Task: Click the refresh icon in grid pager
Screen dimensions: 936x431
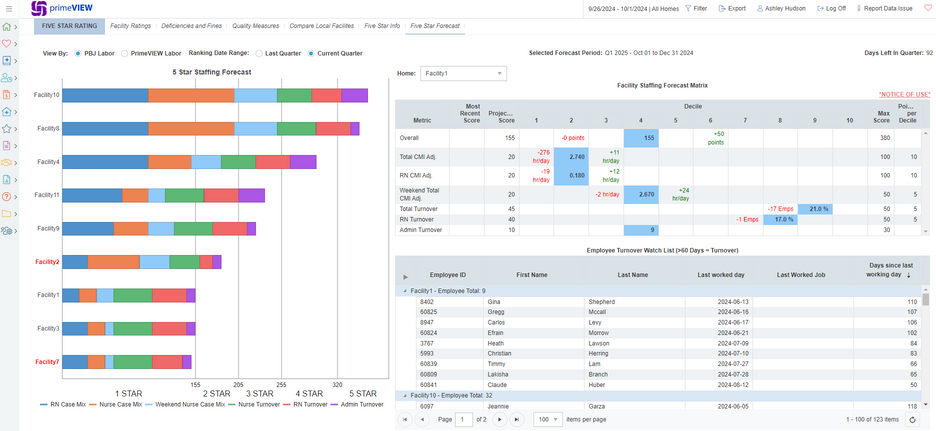Action: tap(911, 420)
